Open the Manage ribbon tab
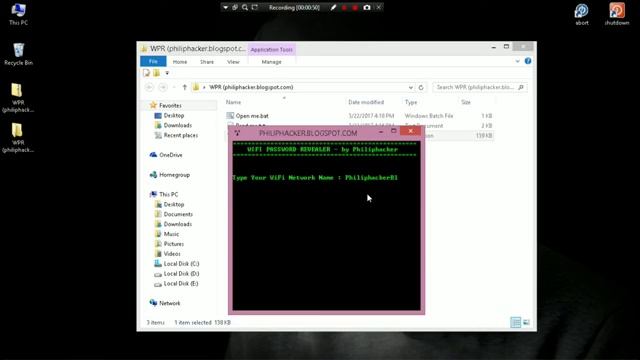640x360 pixels. (271, 62)
